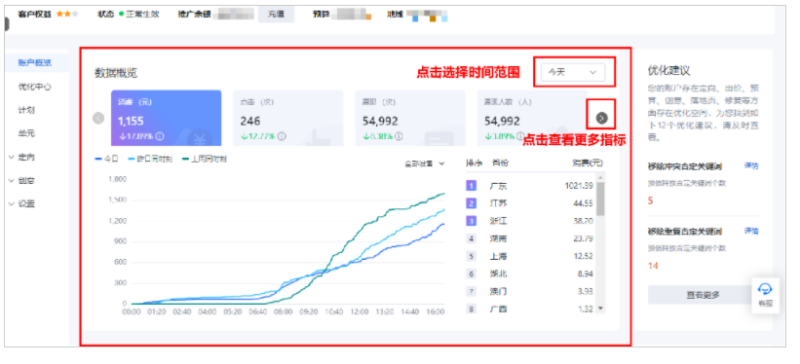Click the 客户权益 star rating
The height and width of the screenshot is (364, 800).
(x=67, y=14)
